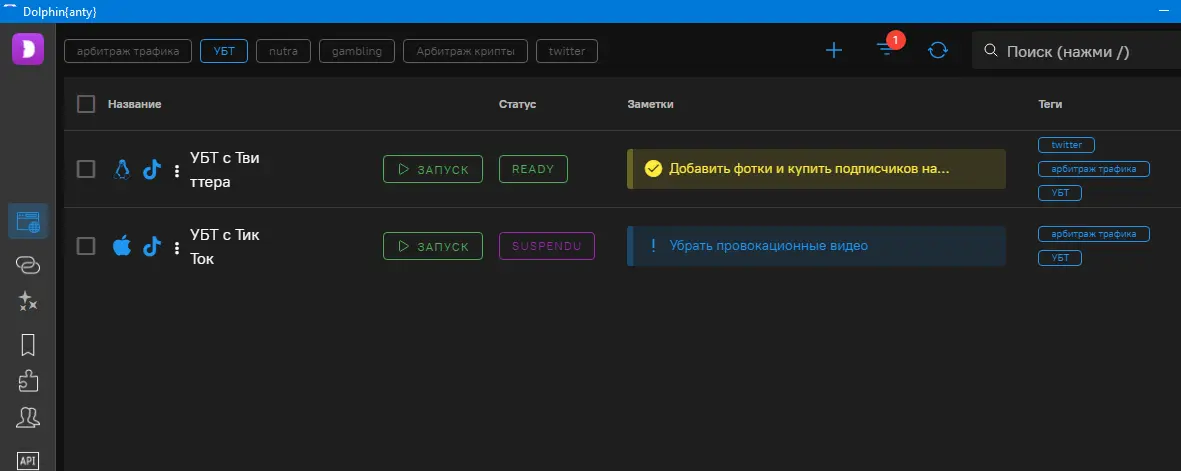The width and height of the screenshot is (1181, 471).
Task: Launch УБТ с Твиттера with ЗАПУСК button
Action: click(433, 170)
